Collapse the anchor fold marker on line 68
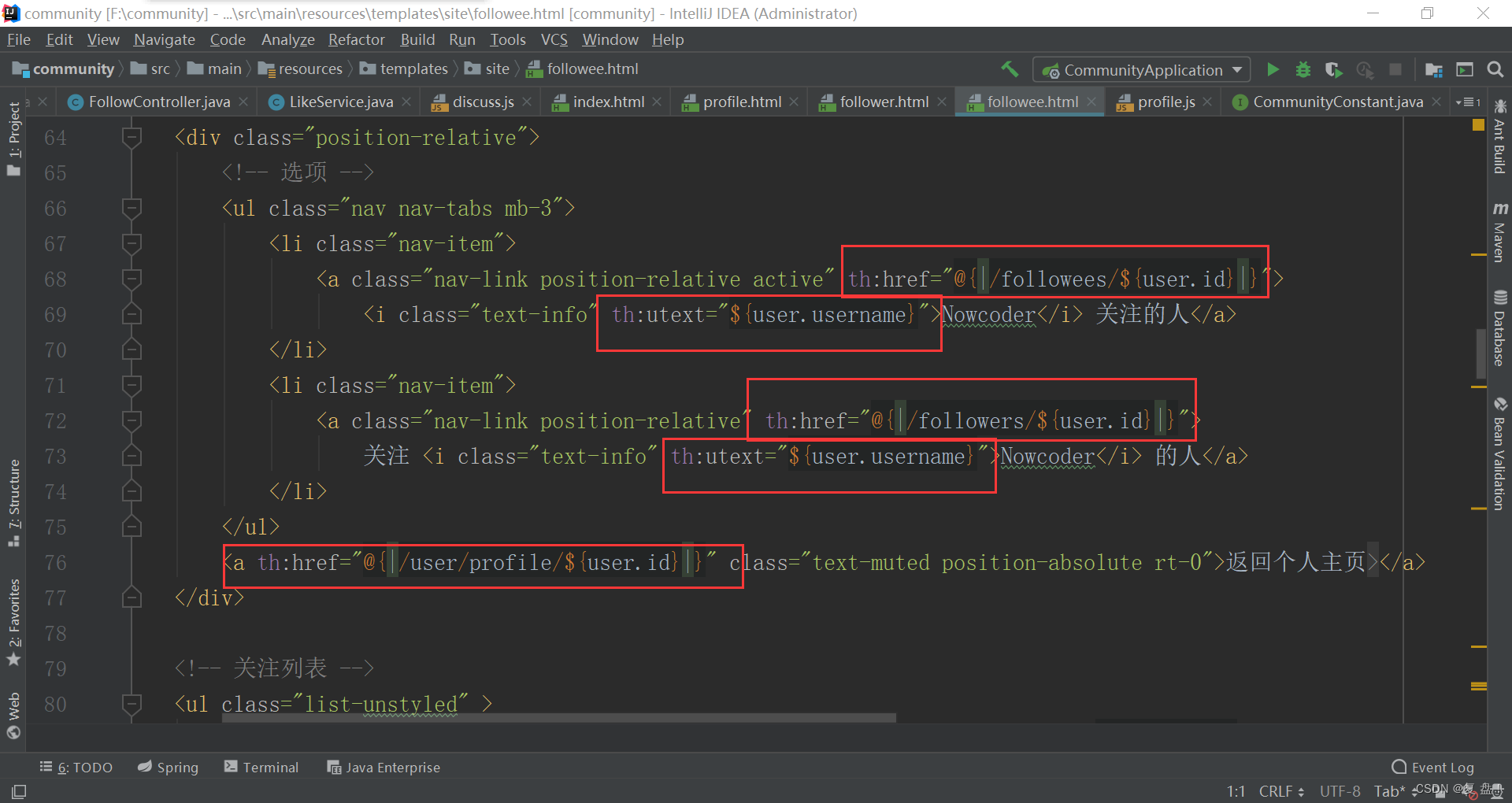1512x803 pixels. click(132, 279)
